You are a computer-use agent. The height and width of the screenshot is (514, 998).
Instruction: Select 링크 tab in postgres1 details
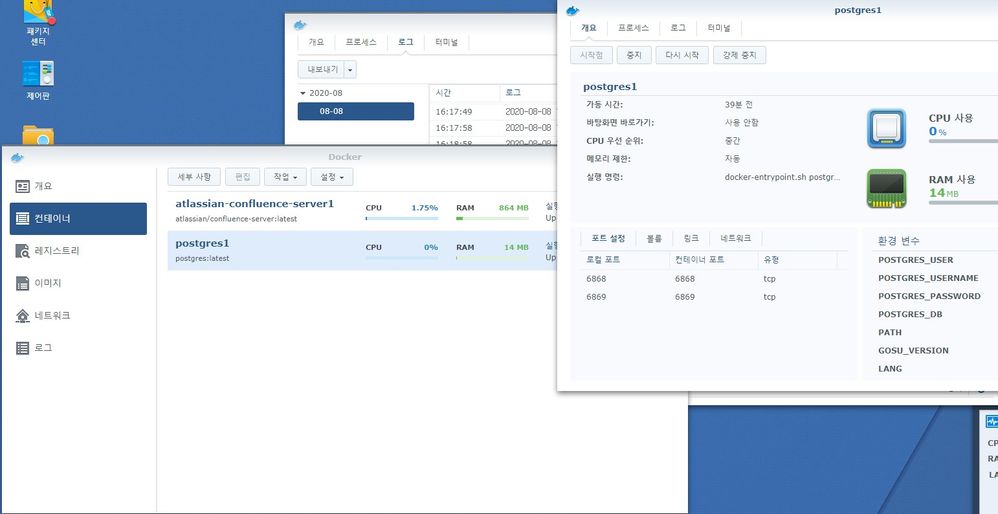(691, 239)
